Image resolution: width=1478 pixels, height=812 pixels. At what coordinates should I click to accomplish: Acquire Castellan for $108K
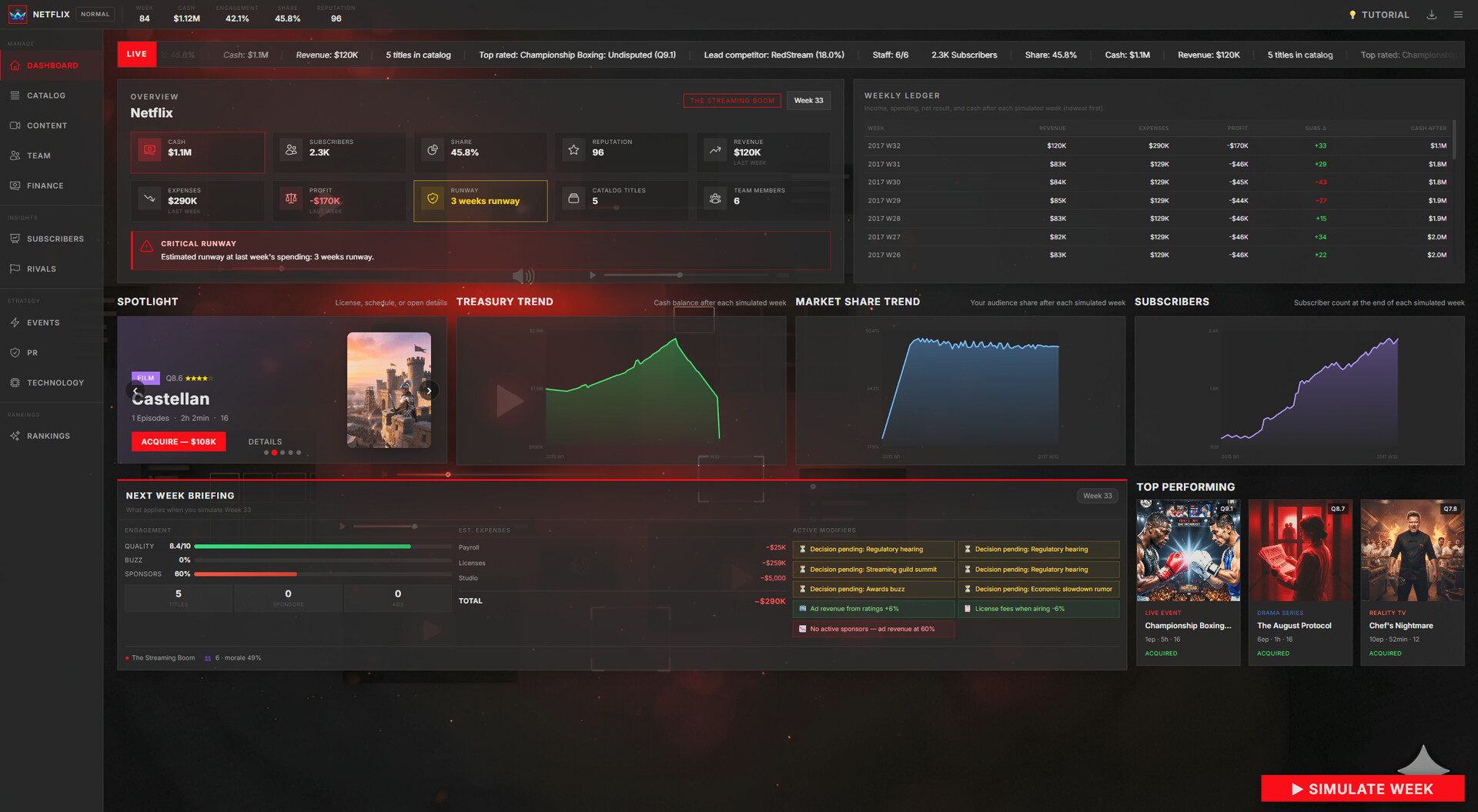tap(179, 442)
